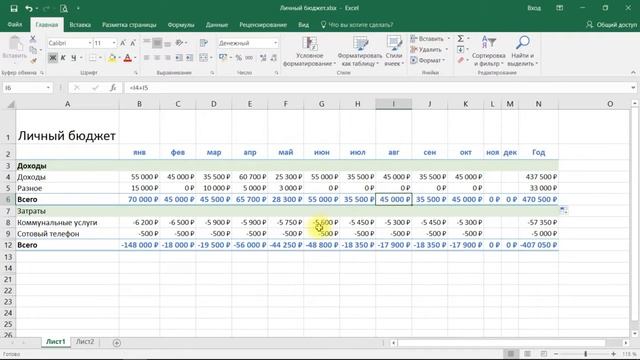
Task: Click Decrease Decimal icon
Action: click(x=273, y=58)
